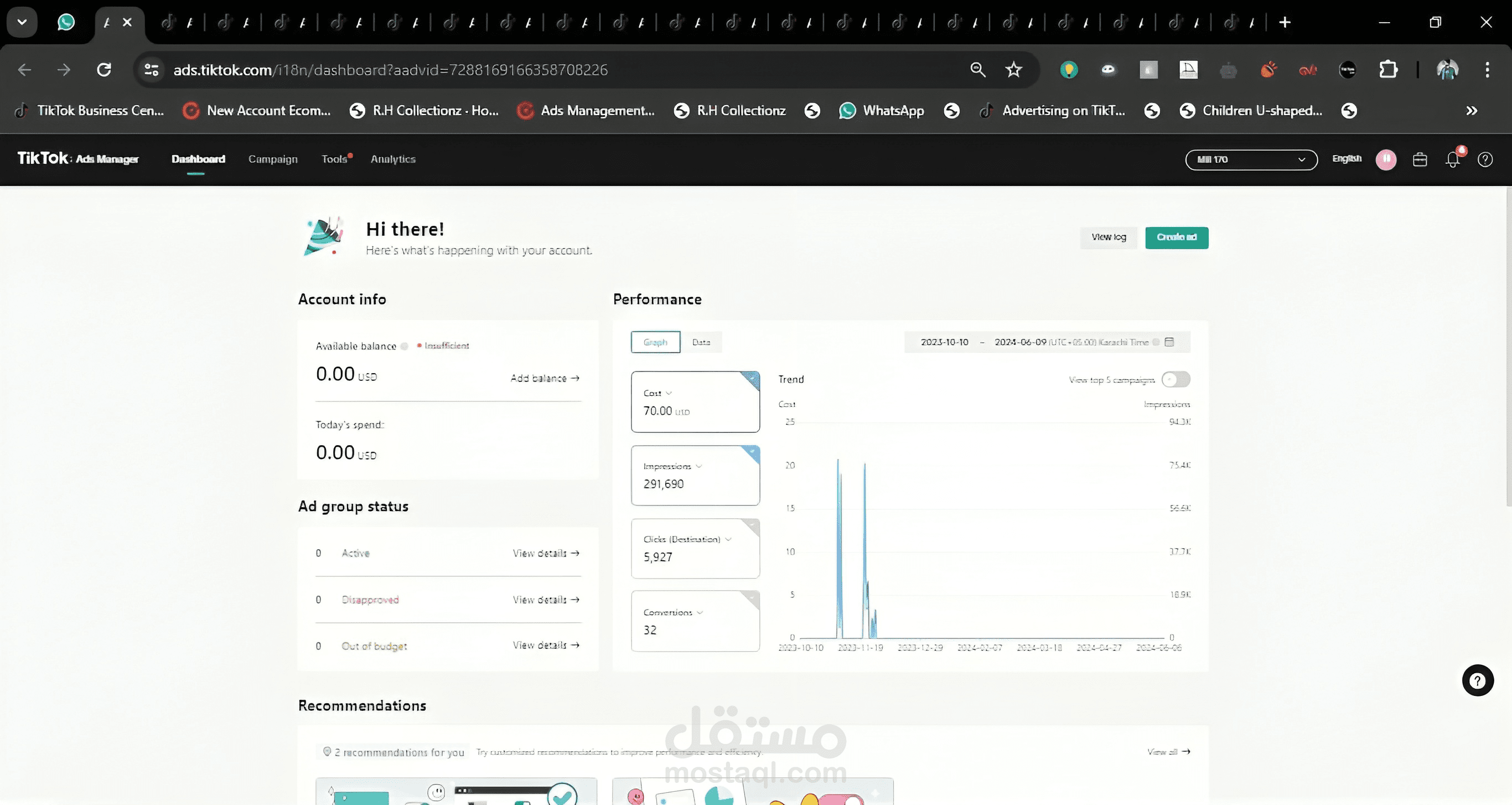Check the Clicks (Destination) card corner
The height and width of the screenshot is (805, 1512).
[752, 527]
